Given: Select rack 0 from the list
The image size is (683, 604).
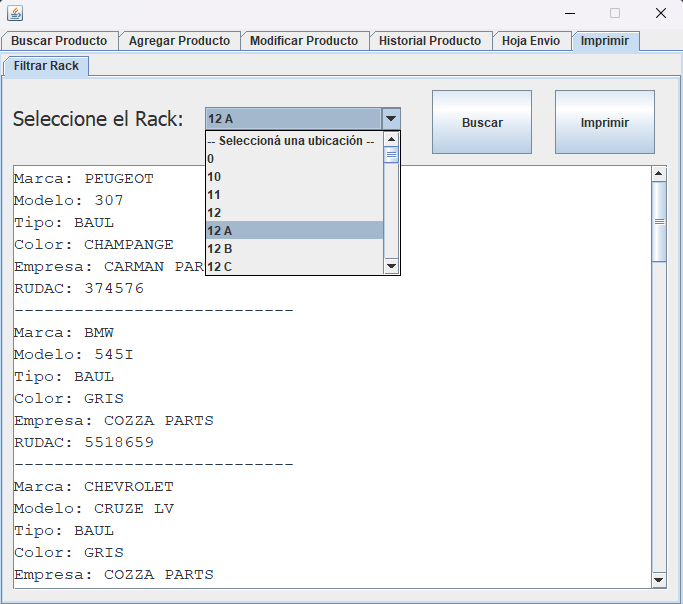Looking at the screenshot, I should [294, 159].
